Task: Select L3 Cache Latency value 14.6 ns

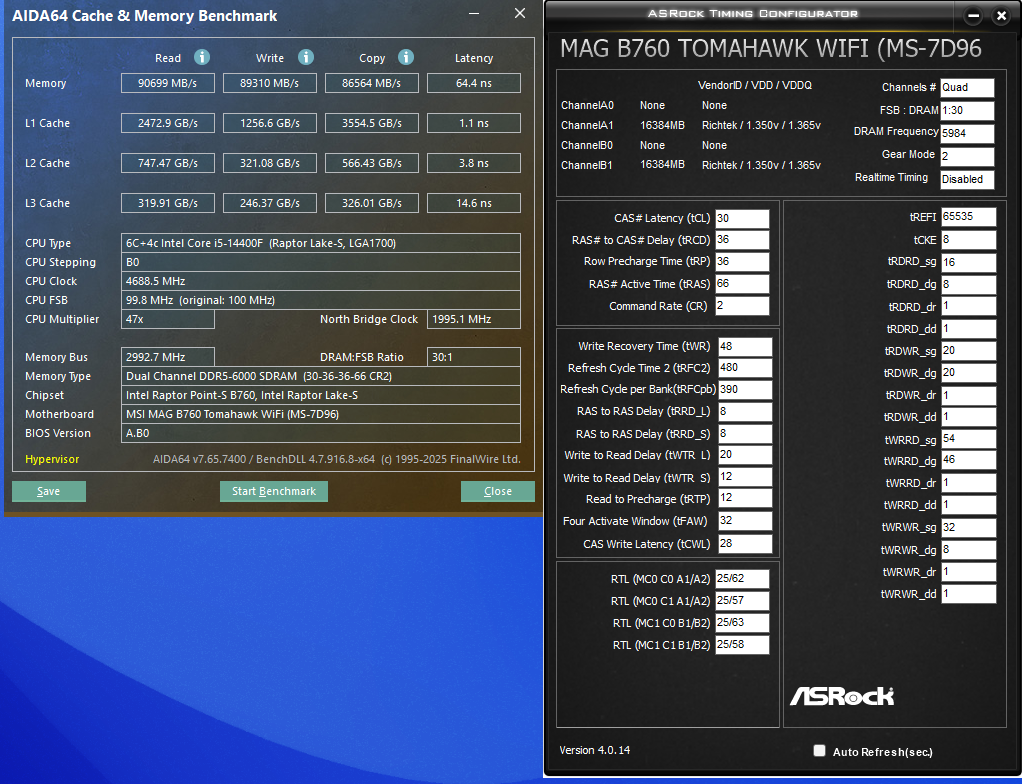Action: 474,203
